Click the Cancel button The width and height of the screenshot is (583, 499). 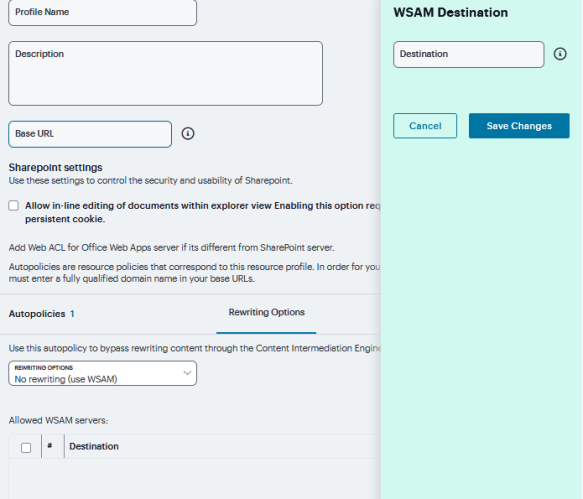[x=425, y=126]
